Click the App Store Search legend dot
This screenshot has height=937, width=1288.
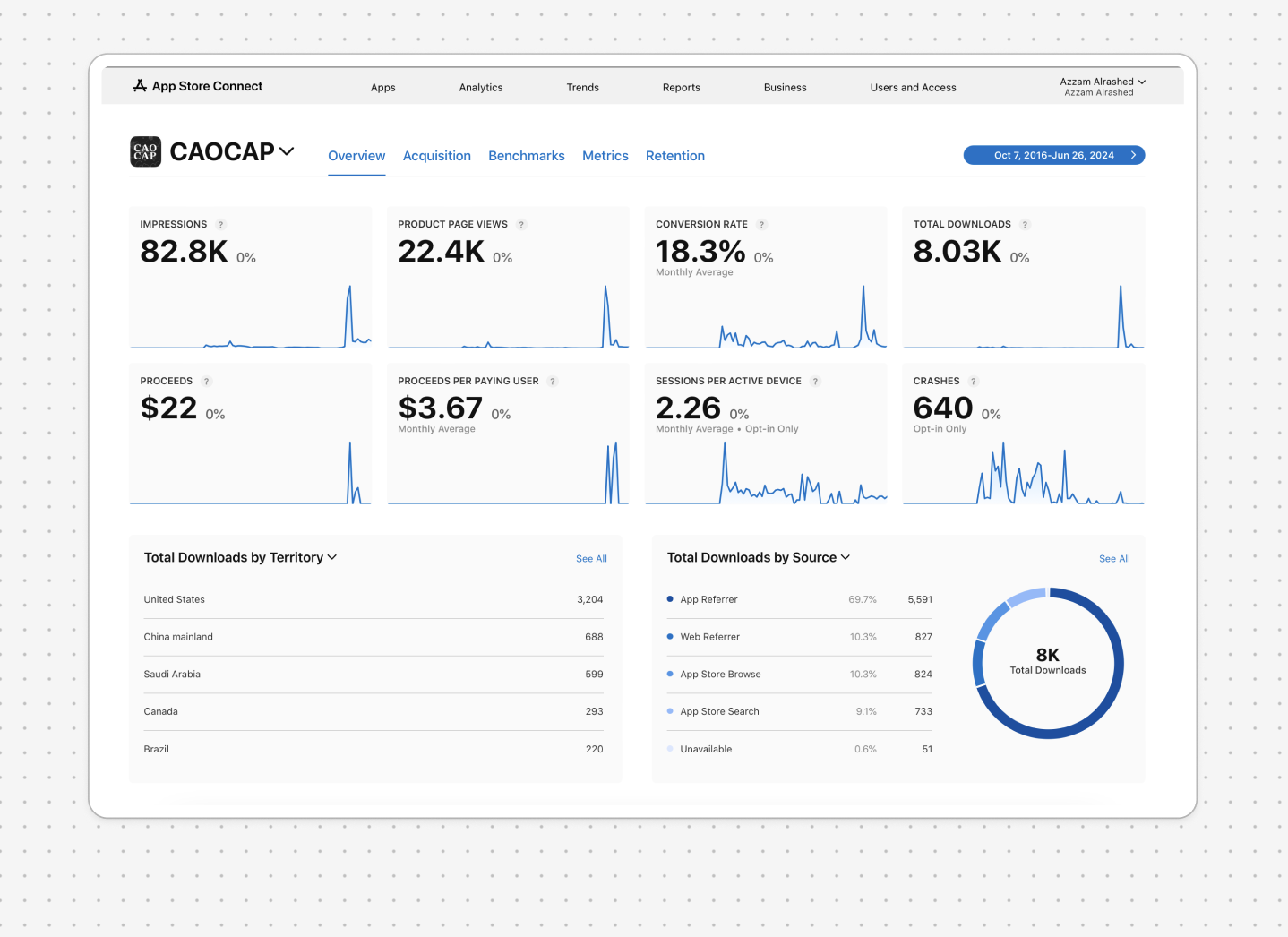670,711
